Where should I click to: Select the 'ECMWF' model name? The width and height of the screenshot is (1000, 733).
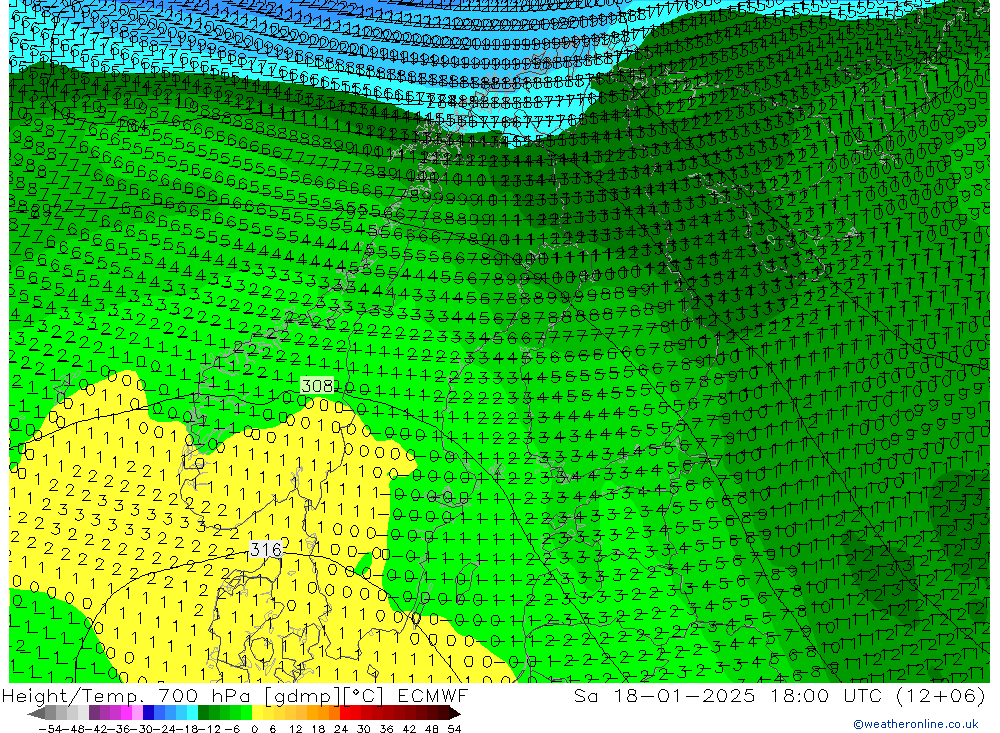click(432, 696)
